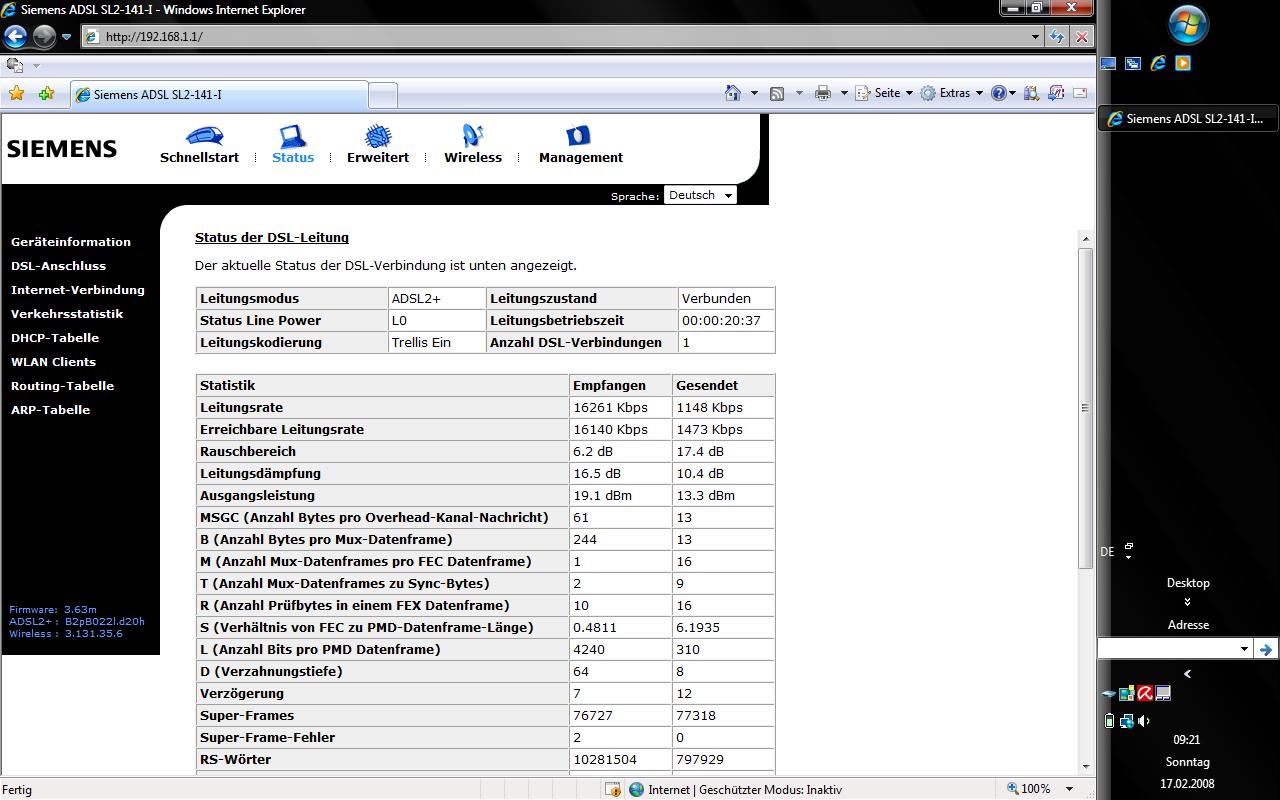The height and width of the screenshot is (800, 1280).
Task: Click the Erweitert gear icon
Action: [x=377, y=136]
